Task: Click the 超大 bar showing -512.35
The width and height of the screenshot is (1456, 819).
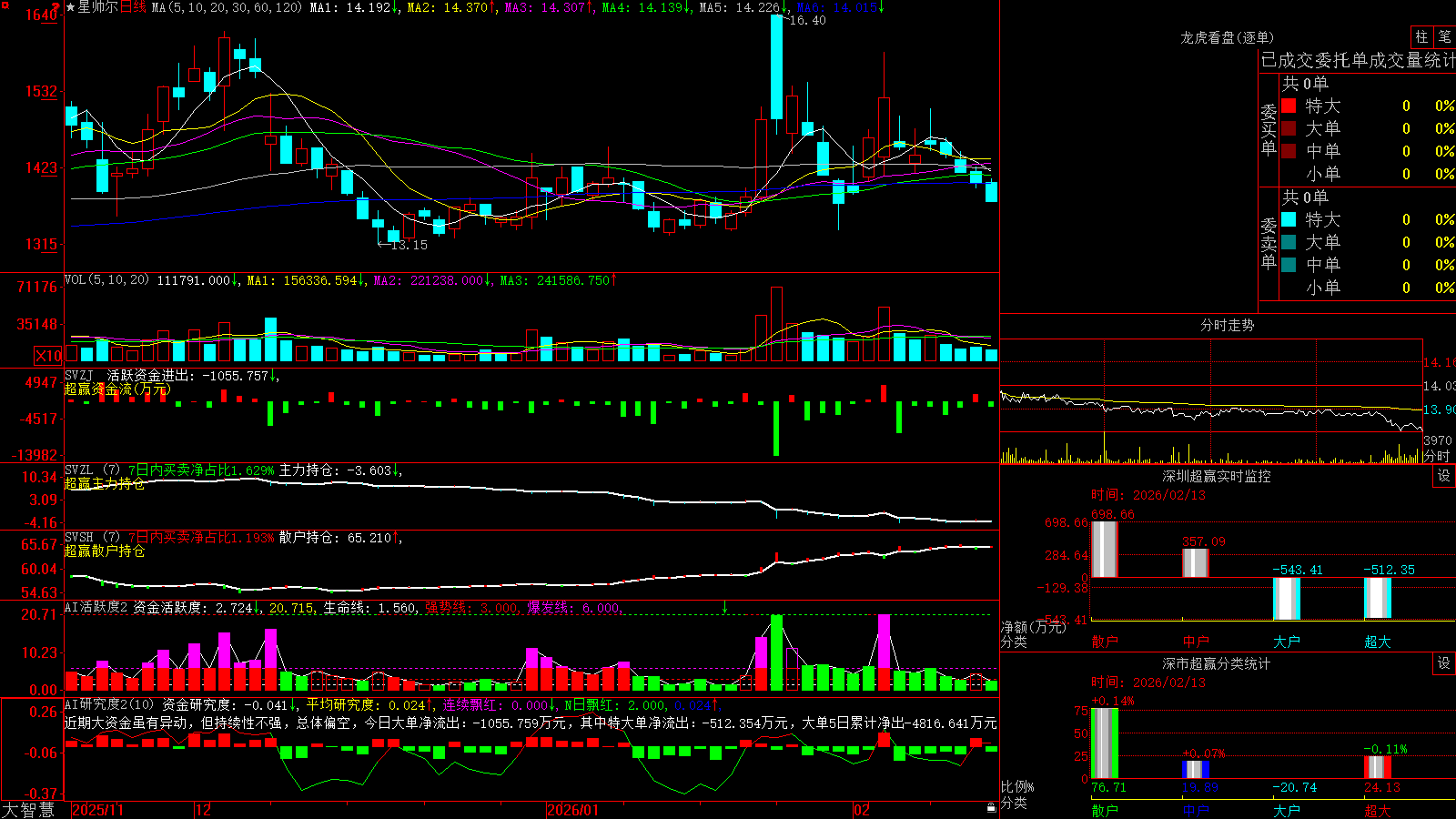Action: pos(1378,597)
